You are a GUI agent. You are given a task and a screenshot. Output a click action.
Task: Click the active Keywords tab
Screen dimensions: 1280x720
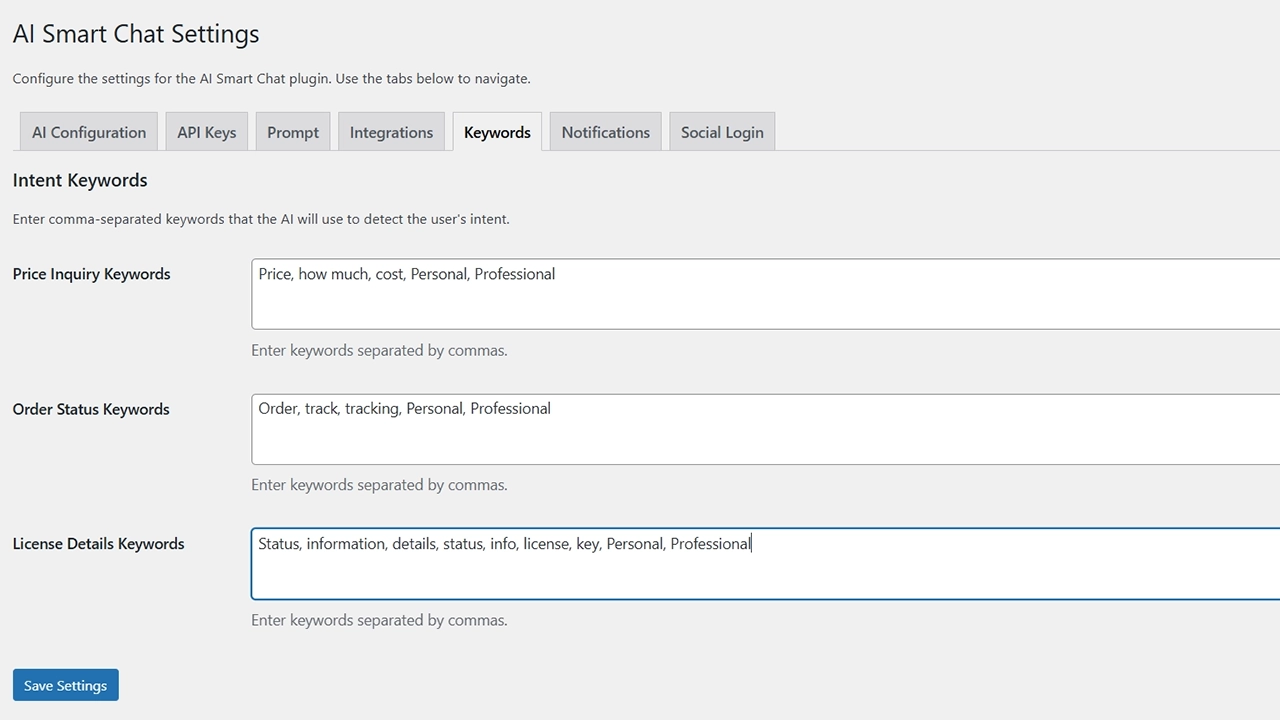point(497,132)
